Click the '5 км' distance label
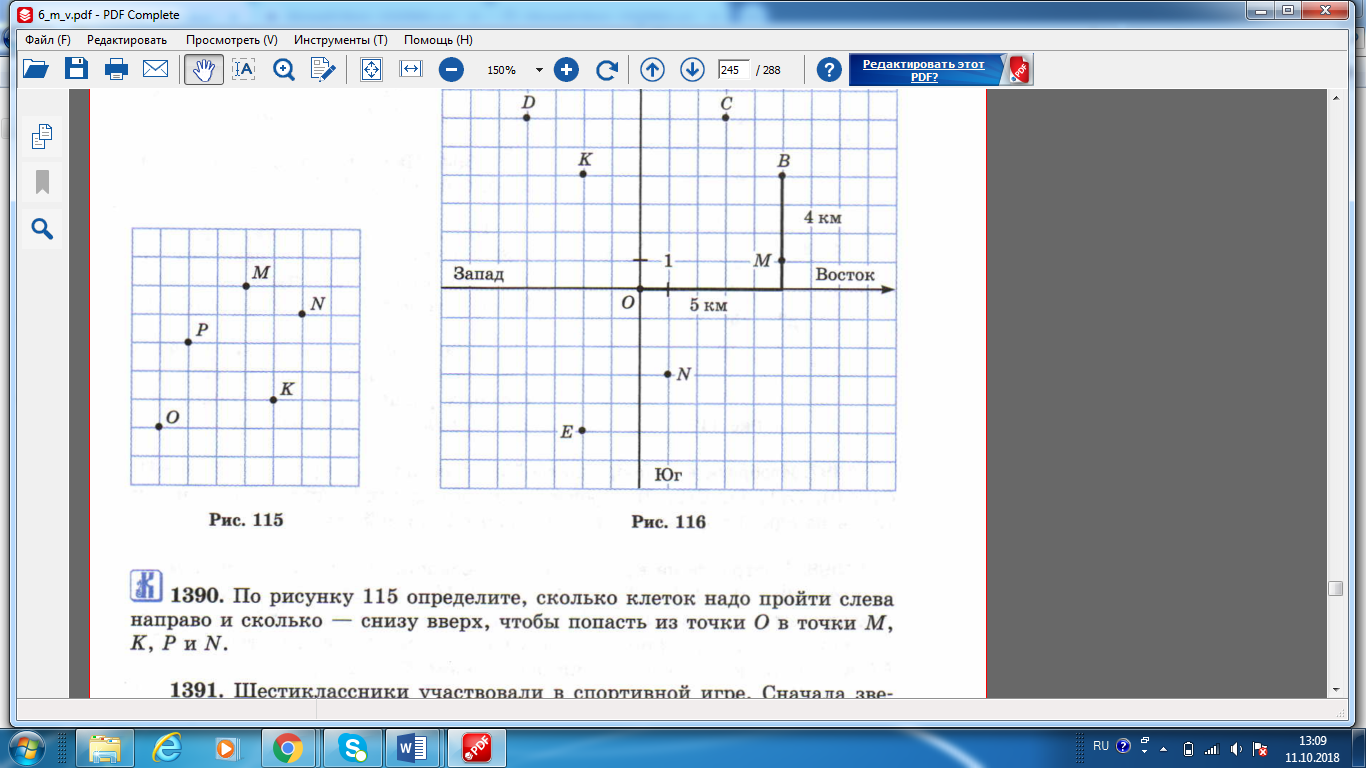Image resolution: width=1366 pixels, height=768 pixels. pos(708,305)
